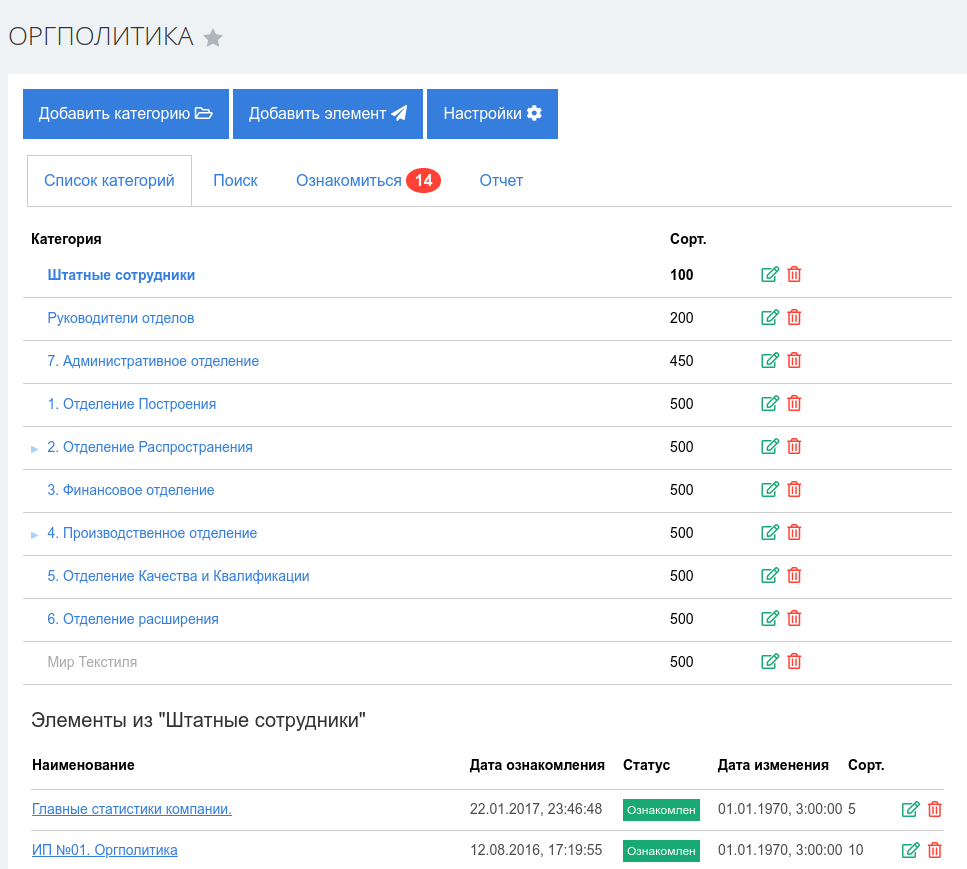The width and height of the screenshot is (967, 869).
Task: Edit the Финансовое отделение category
Action: (x=769, y=490)
